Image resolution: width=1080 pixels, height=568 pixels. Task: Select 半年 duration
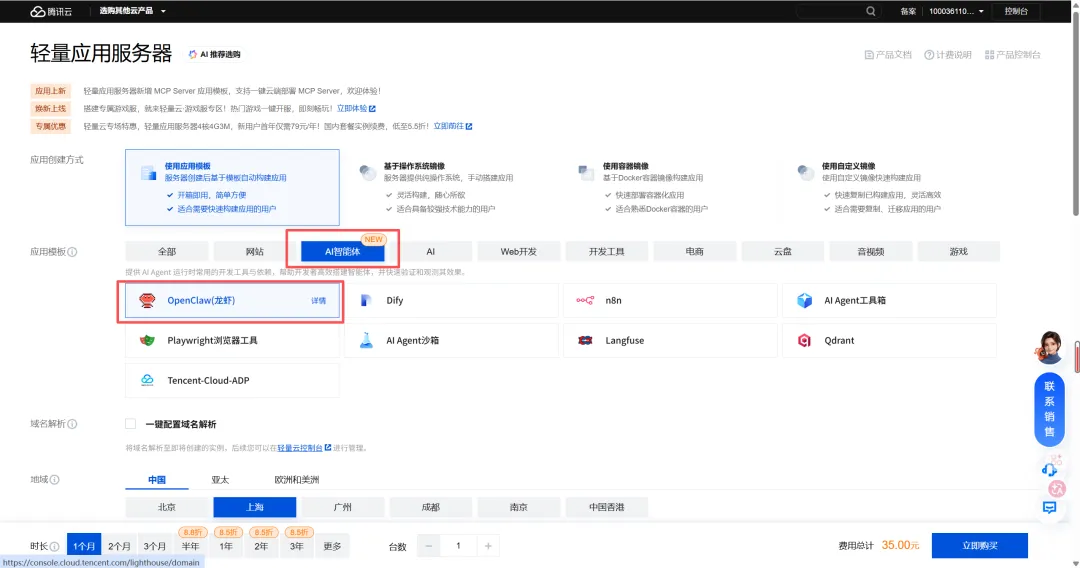pos(191,546)
